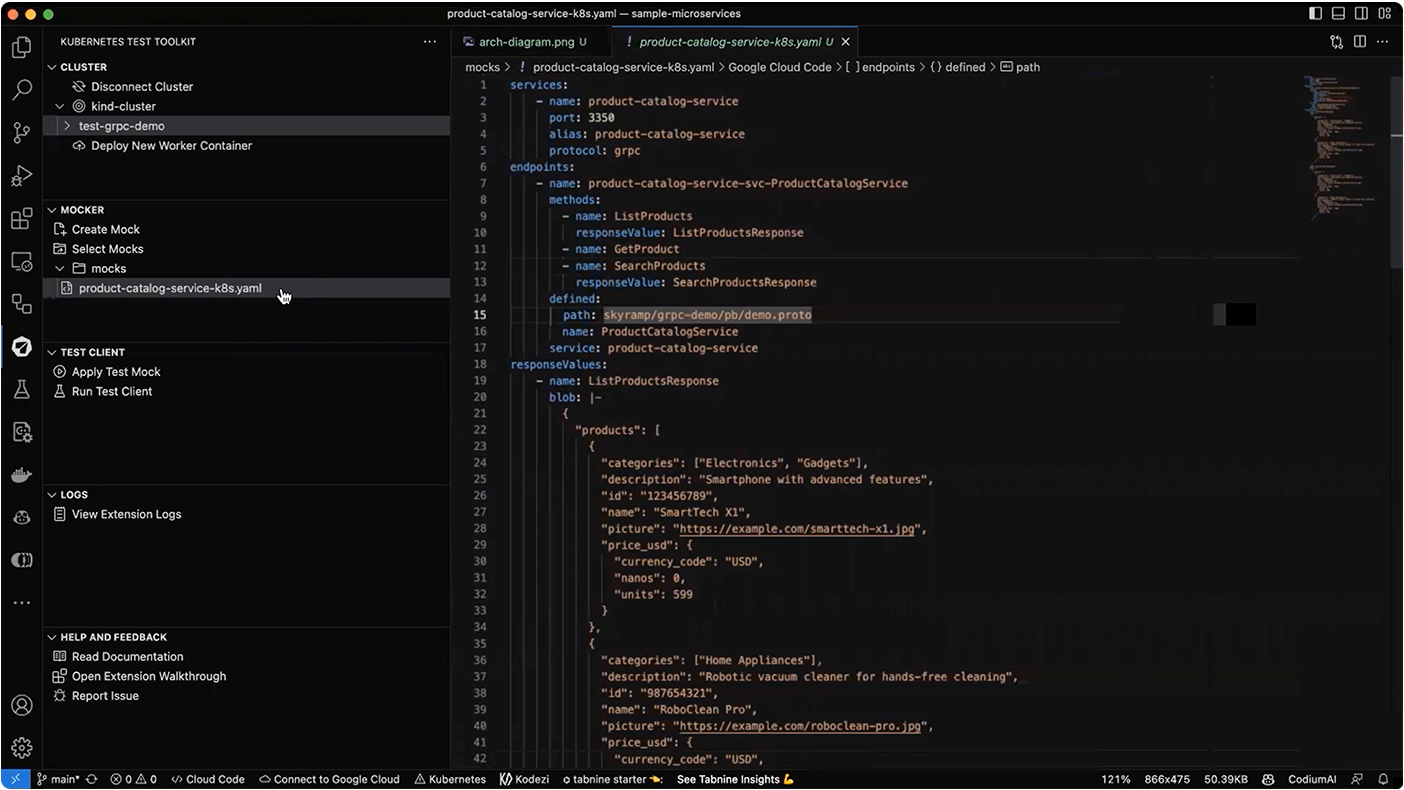Select the Testing flask icon in activity bar
Screen dimensions: 1404x790
pos(22,389)
